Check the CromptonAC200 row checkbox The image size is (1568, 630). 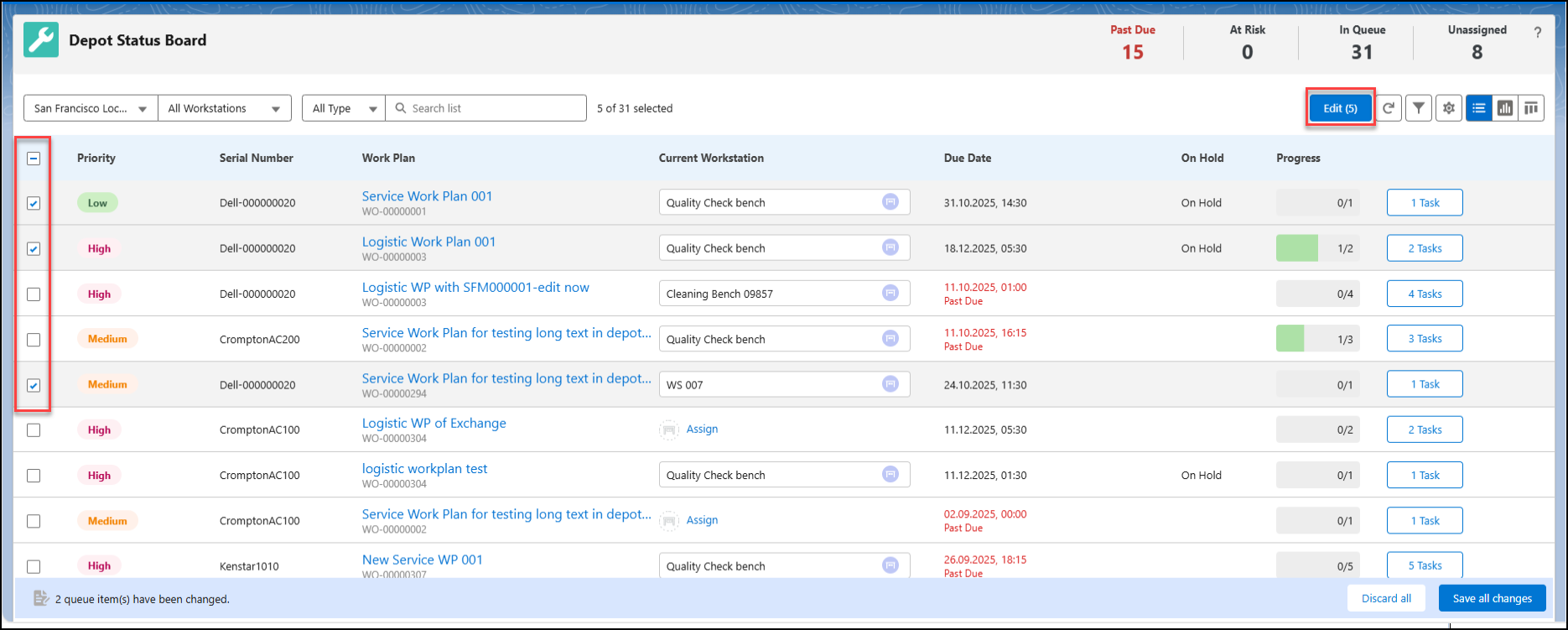[34, 340]
